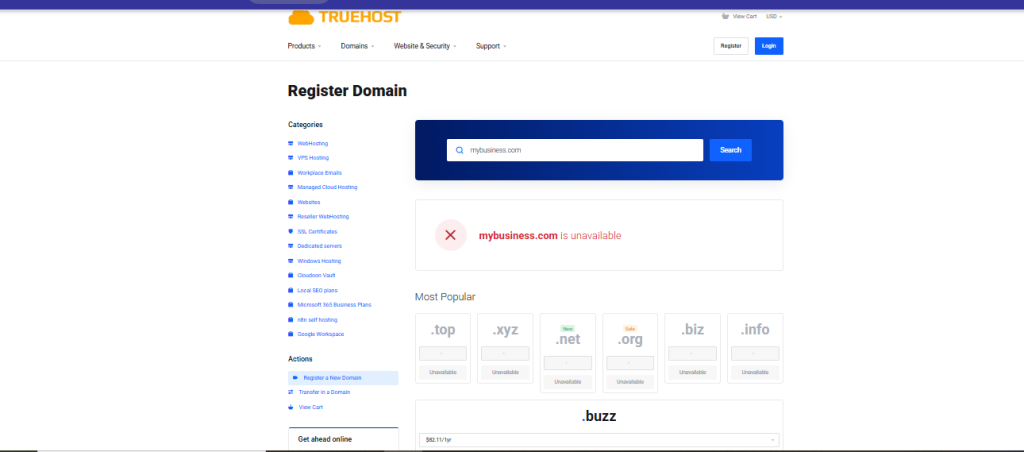This screenshot has height=452, width=1024.
Task: Click the Unavailable button under .top
Action: [x=443, y=372]
